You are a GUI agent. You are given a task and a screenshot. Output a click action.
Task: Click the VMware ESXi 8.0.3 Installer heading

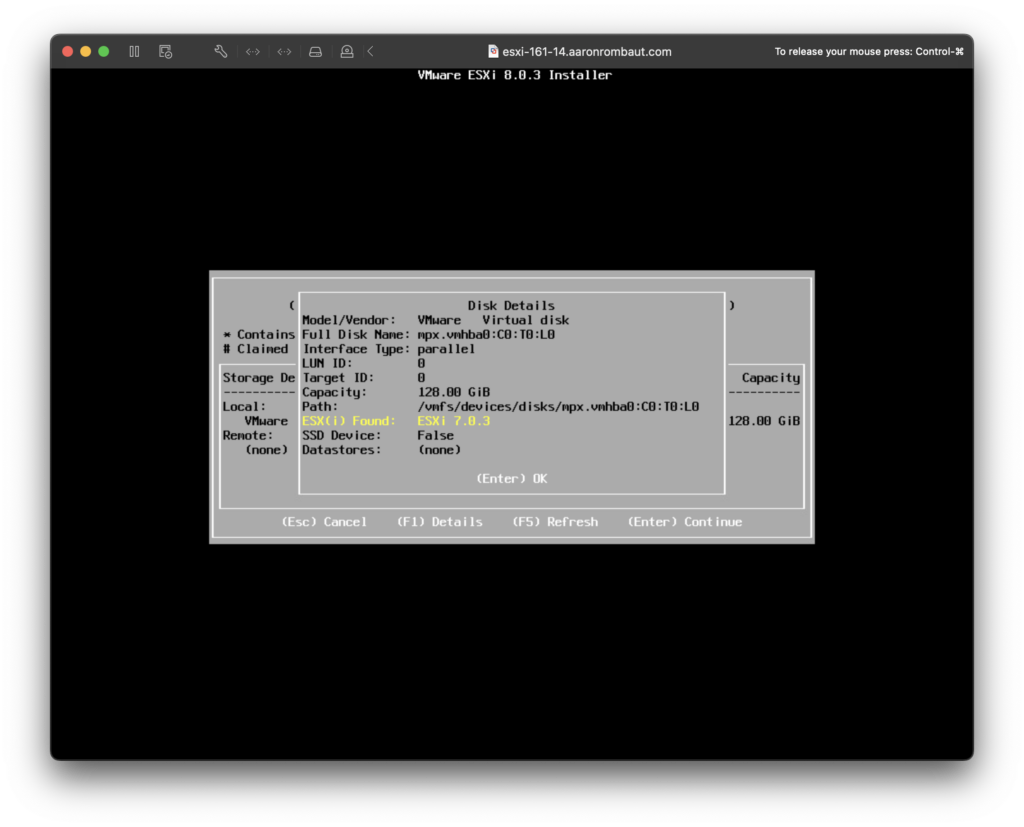(514, 75)
